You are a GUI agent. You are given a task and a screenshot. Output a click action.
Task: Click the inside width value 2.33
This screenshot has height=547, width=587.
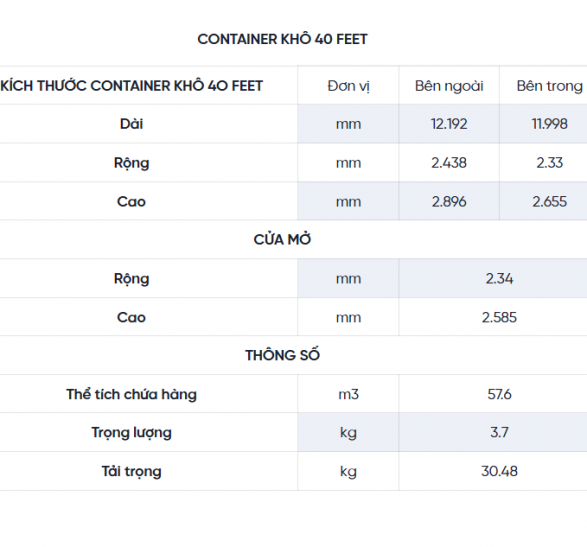pos(550,163)
